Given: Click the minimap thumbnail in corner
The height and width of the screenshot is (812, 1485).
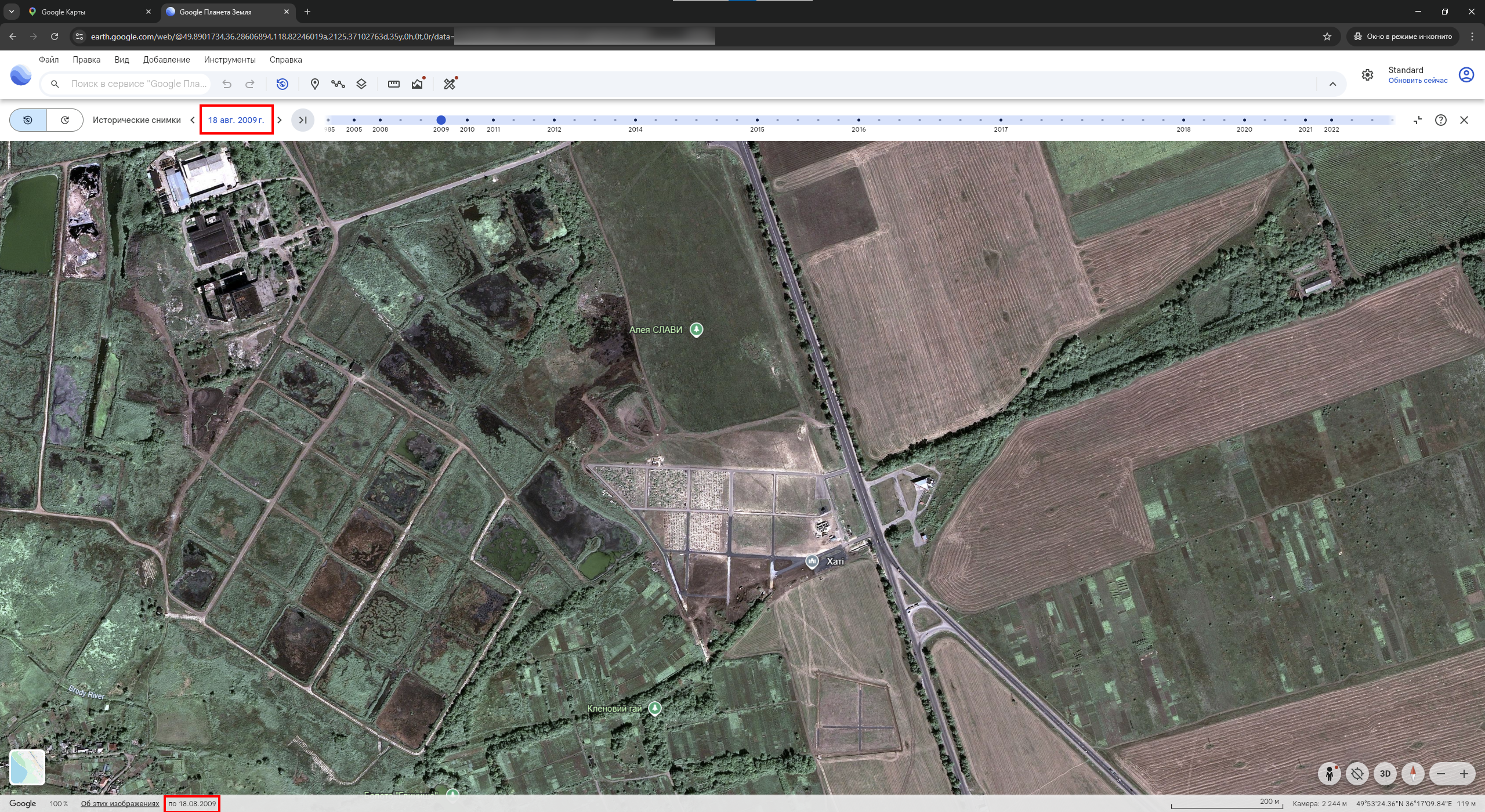Looking at the screenshot, I should coord(27,767).
